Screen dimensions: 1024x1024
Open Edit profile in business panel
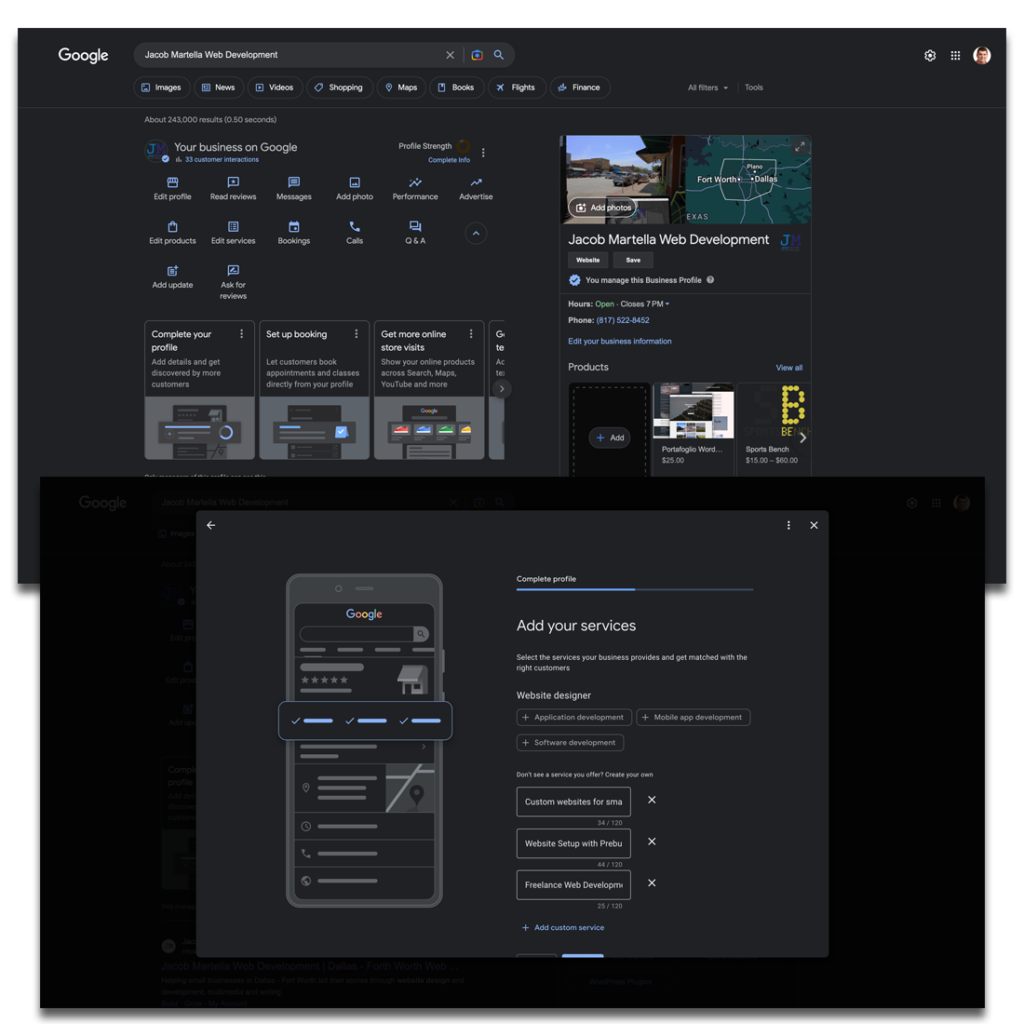(172, 188)
